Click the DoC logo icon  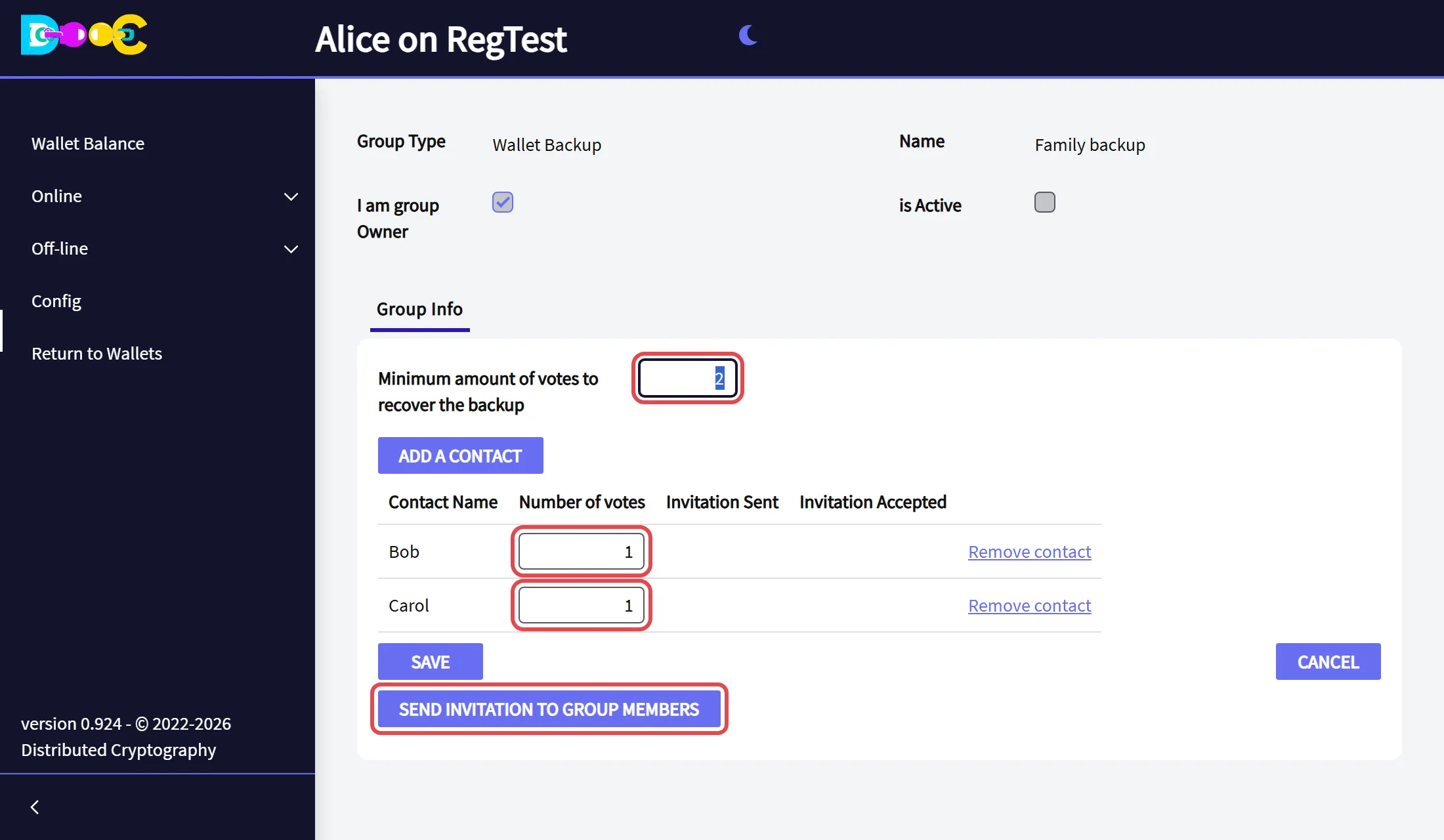(84, 35)
